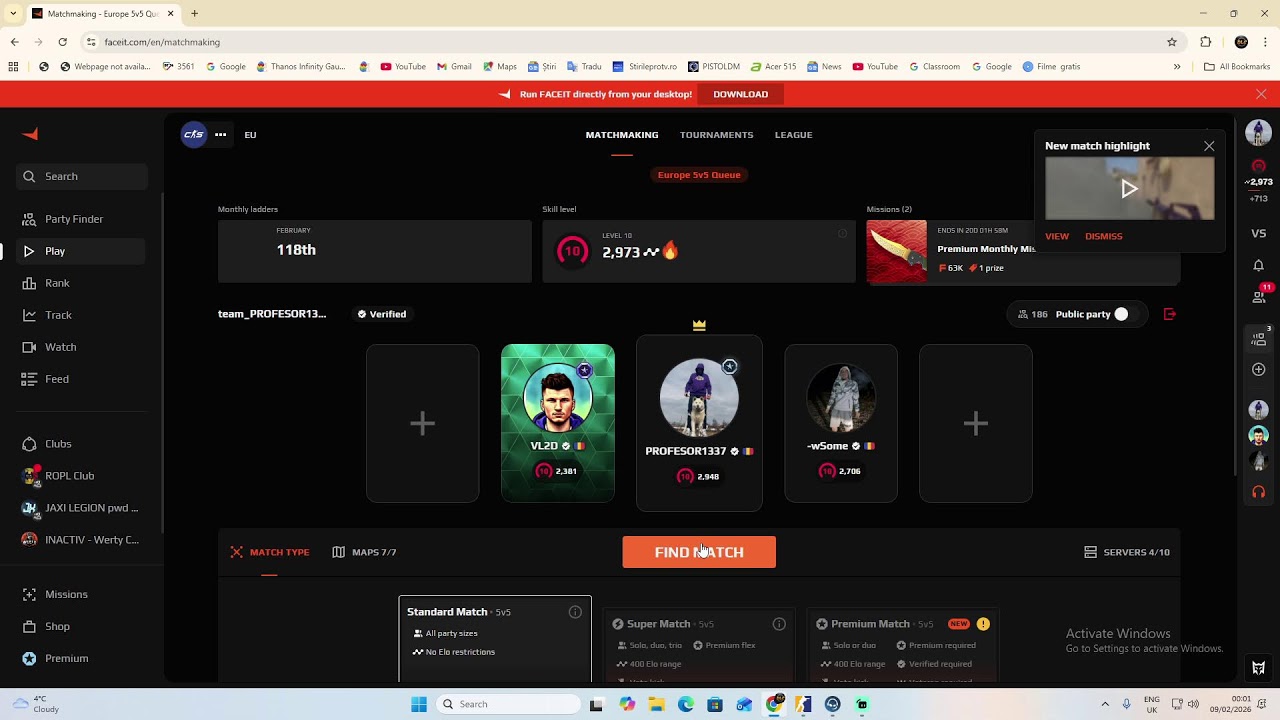Open a new browser tab
This screenshot has height=720, width=1280.
(x=195, y=14)
